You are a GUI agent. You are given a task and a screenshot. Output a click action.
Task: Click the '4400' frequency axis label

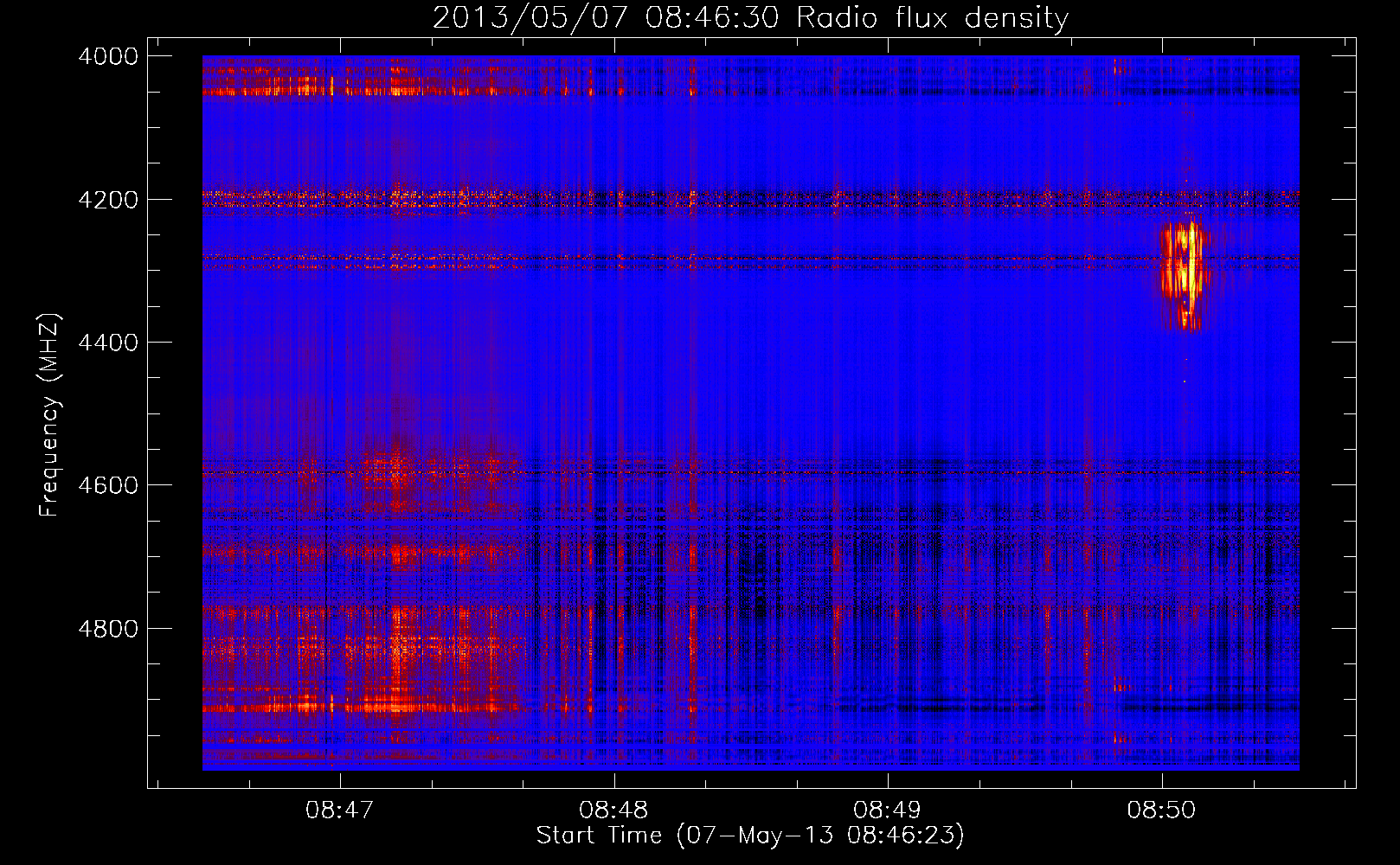tap(108, 343)
